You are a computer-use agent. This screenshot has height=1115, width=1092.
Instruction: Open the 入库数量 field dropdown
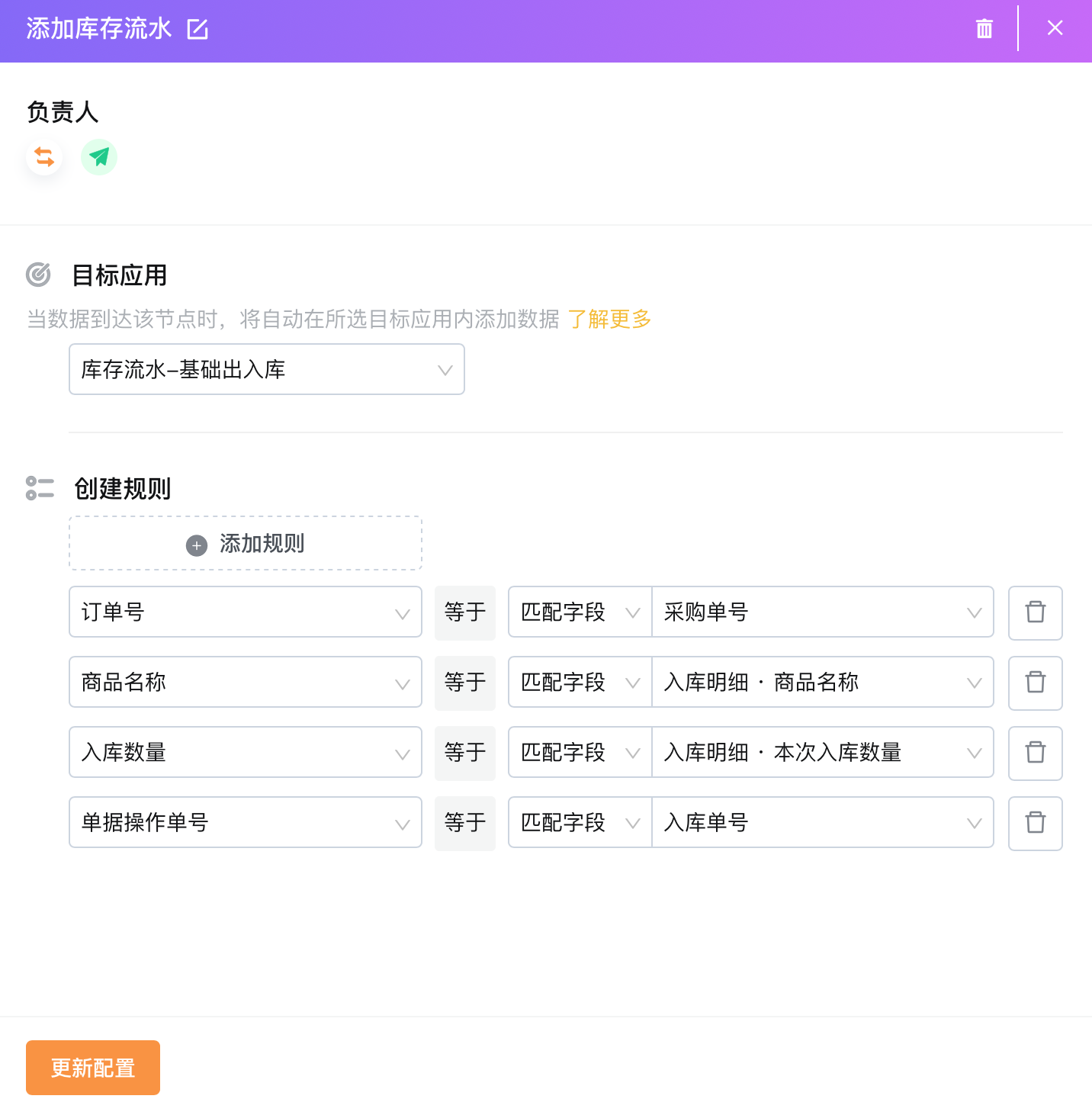(246, 752)
